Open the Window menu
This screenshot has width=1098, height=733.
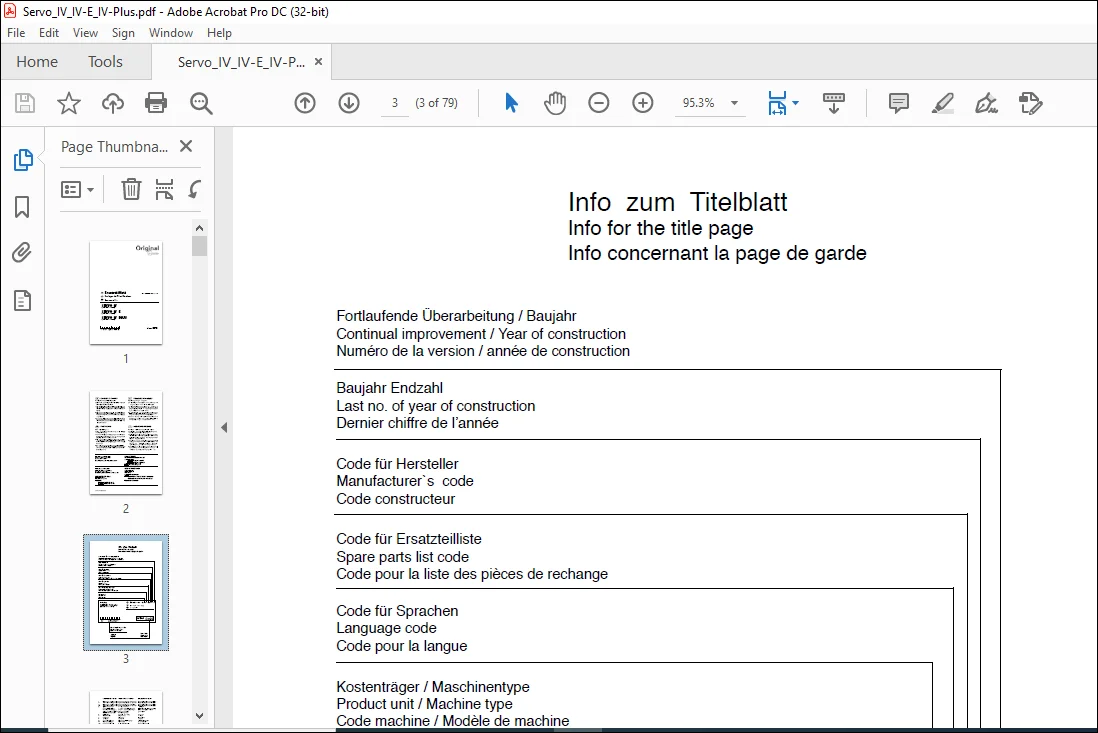tap(170, 33)
